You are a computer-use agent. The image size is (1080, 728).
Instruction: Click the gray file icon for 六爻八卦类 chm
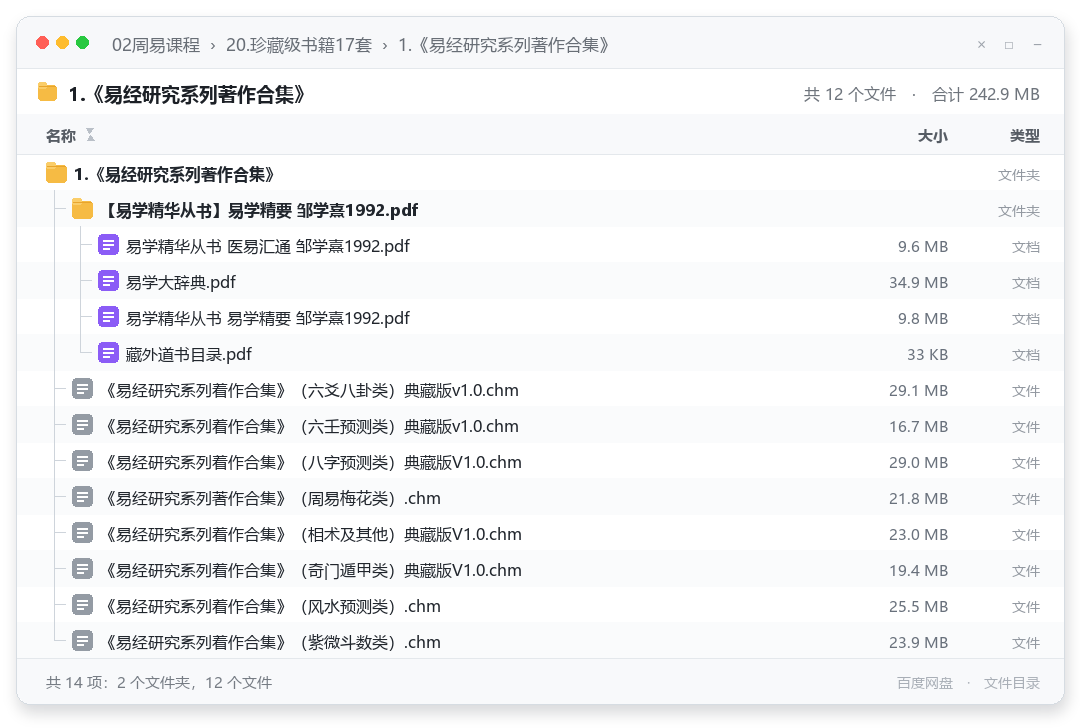[x=82, y=389]
